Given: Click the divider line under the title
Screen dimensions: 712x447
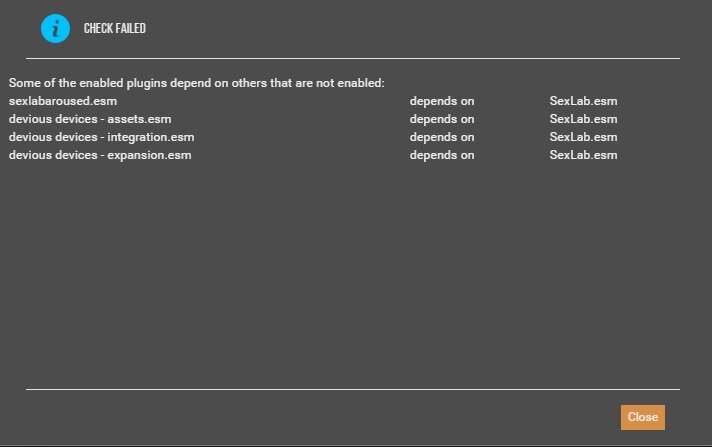Looking at the screenshot, I should click(353, 58).
